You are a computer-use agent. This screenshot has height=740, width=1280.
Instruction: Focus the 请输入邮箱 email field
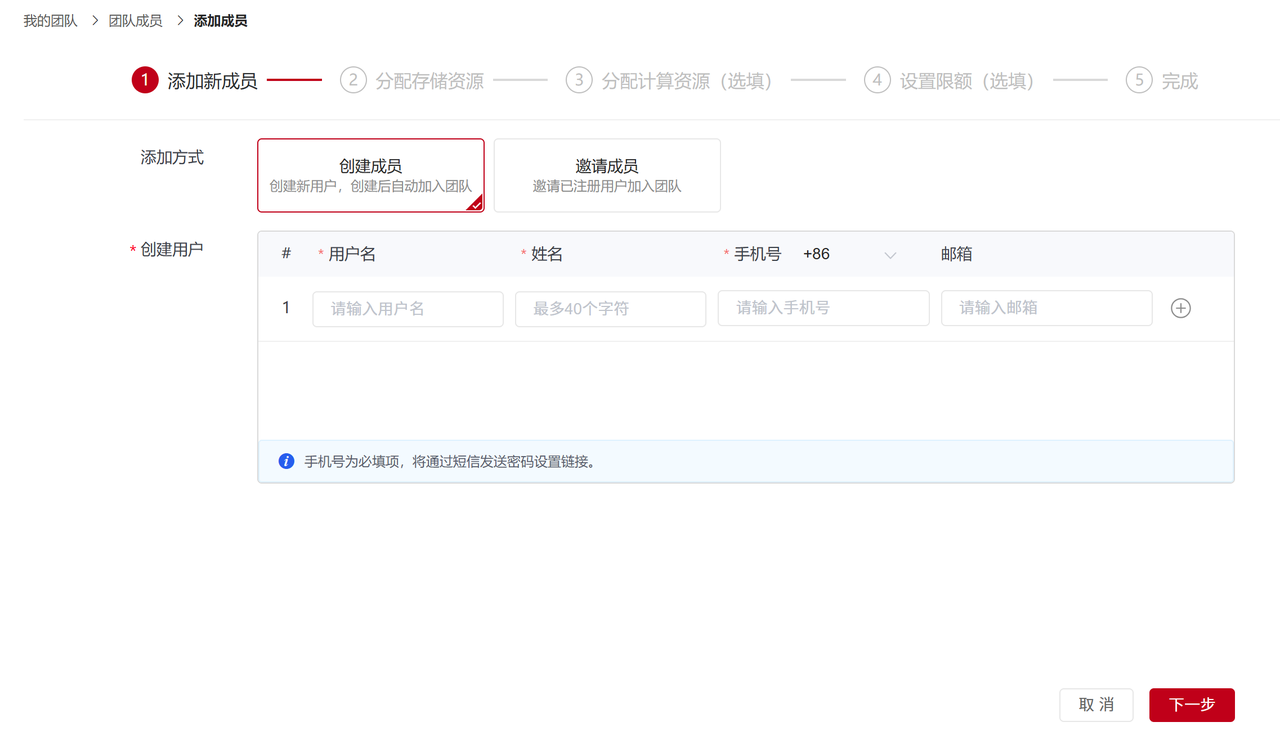pos(1046,308)
